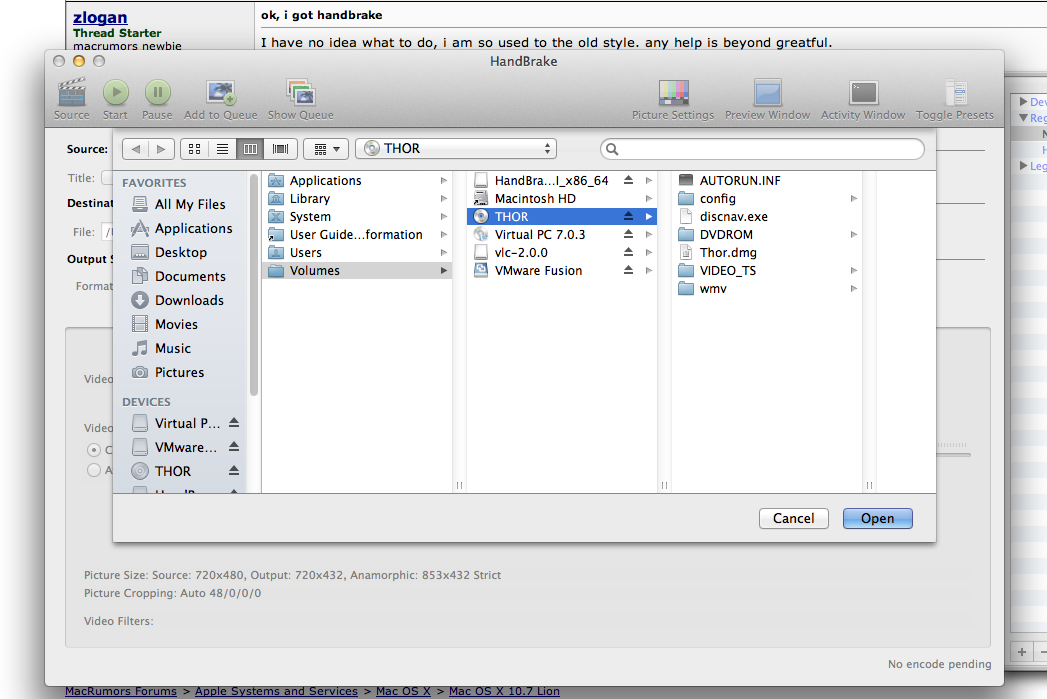Click the Cancel button
Screen dimensions: 1047x699
click(793, 518)
